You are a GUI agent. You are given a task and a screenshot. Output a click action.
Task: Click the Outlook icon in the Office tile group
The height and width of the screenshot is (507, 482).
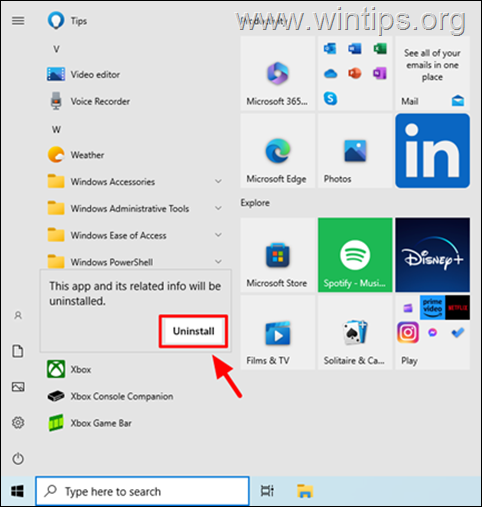[330, 49]
